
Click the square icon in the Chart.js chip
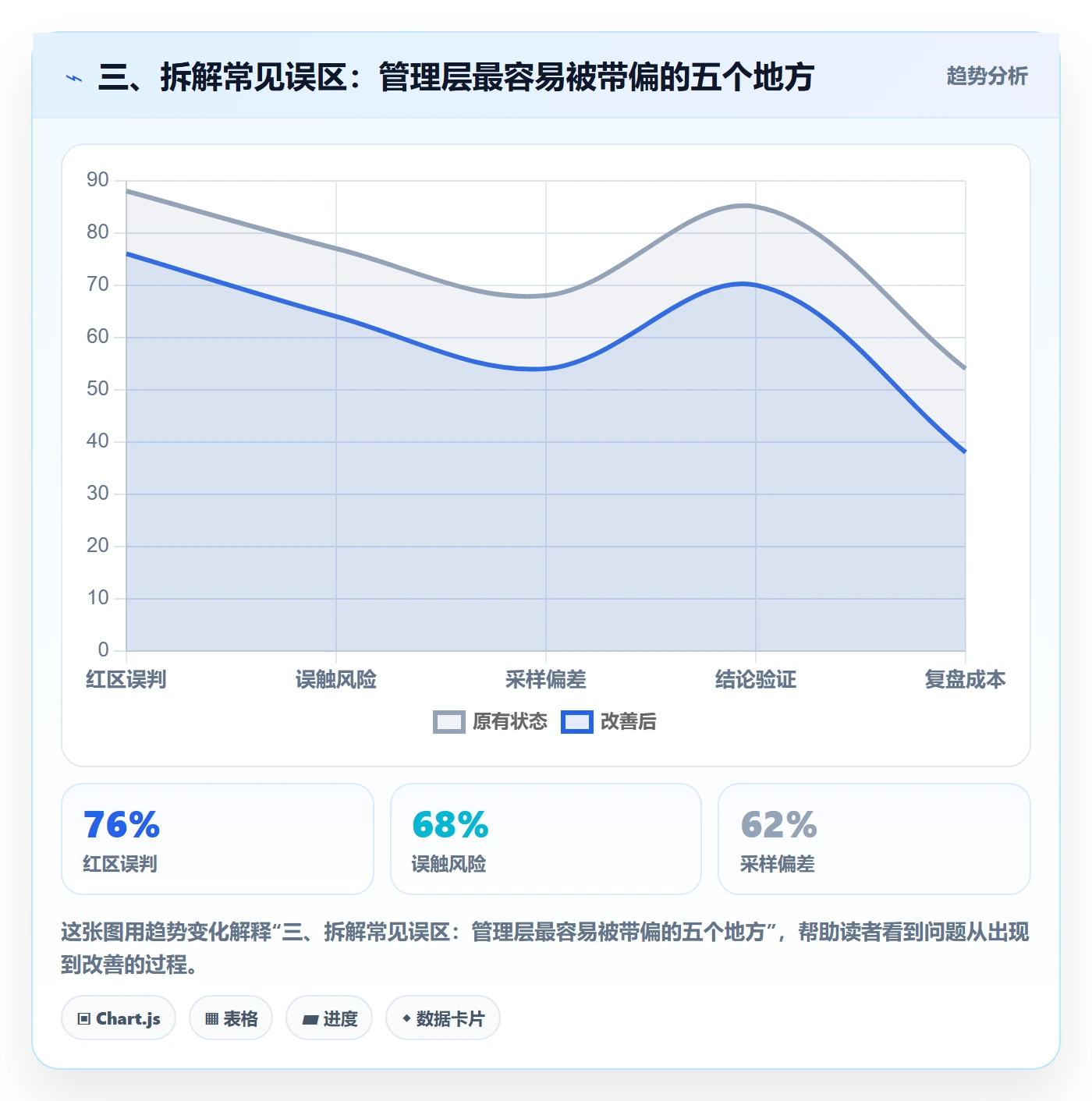coord(84,1019)
